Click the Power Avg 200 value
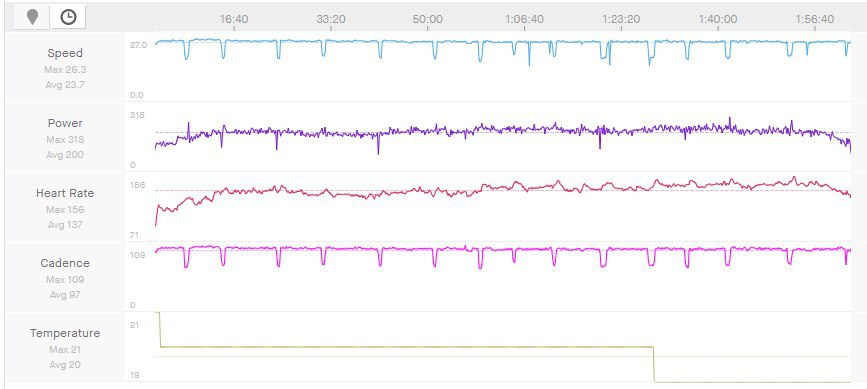 point(65,155)
